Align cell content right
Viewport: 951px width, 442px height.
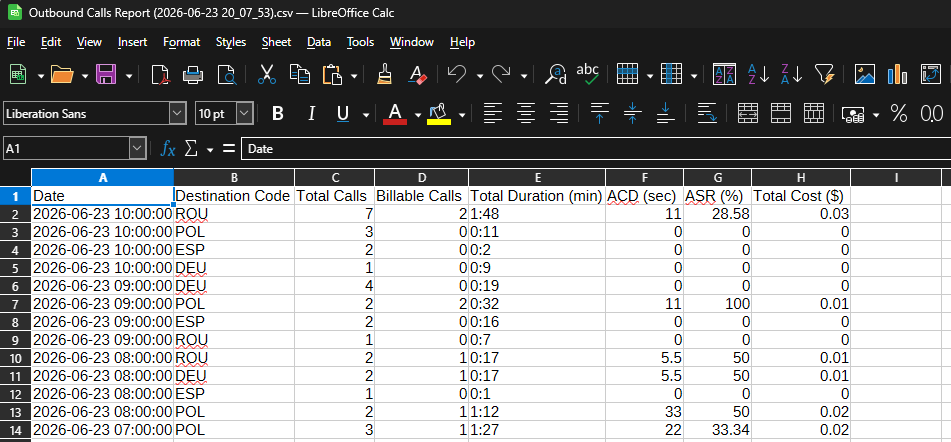point(559,113)
